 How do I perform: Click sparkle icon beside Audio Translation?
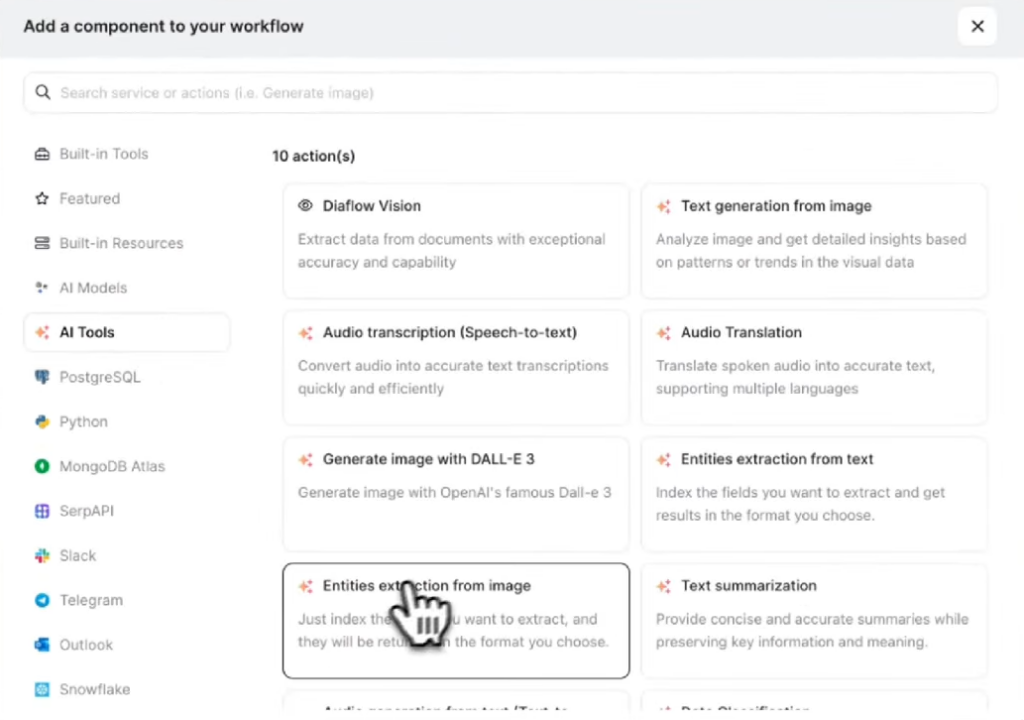[x=664, y=333]
